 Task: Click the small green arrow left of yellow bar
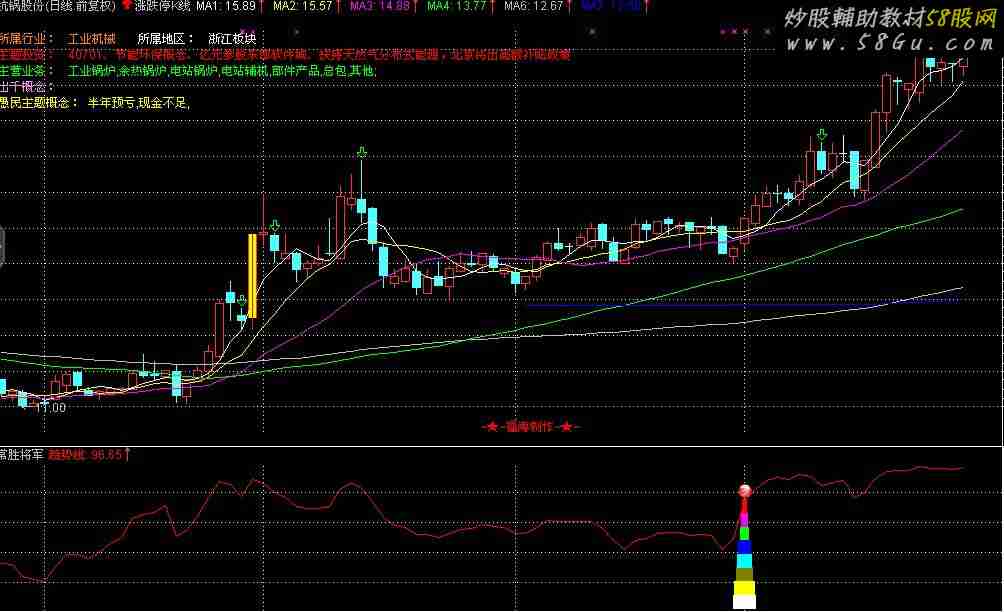click(x=241, y=300)
